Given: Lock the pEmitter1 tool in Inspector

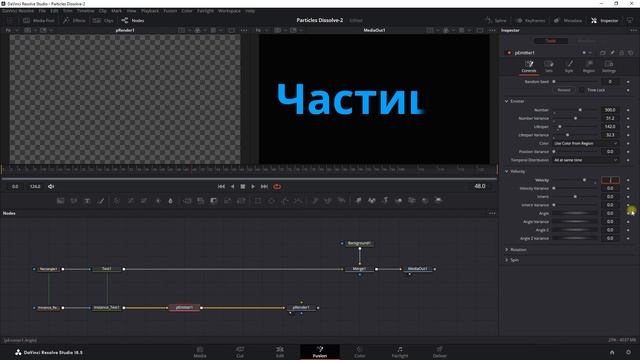Looking at the screenshot, I should [x=622, y=53].
